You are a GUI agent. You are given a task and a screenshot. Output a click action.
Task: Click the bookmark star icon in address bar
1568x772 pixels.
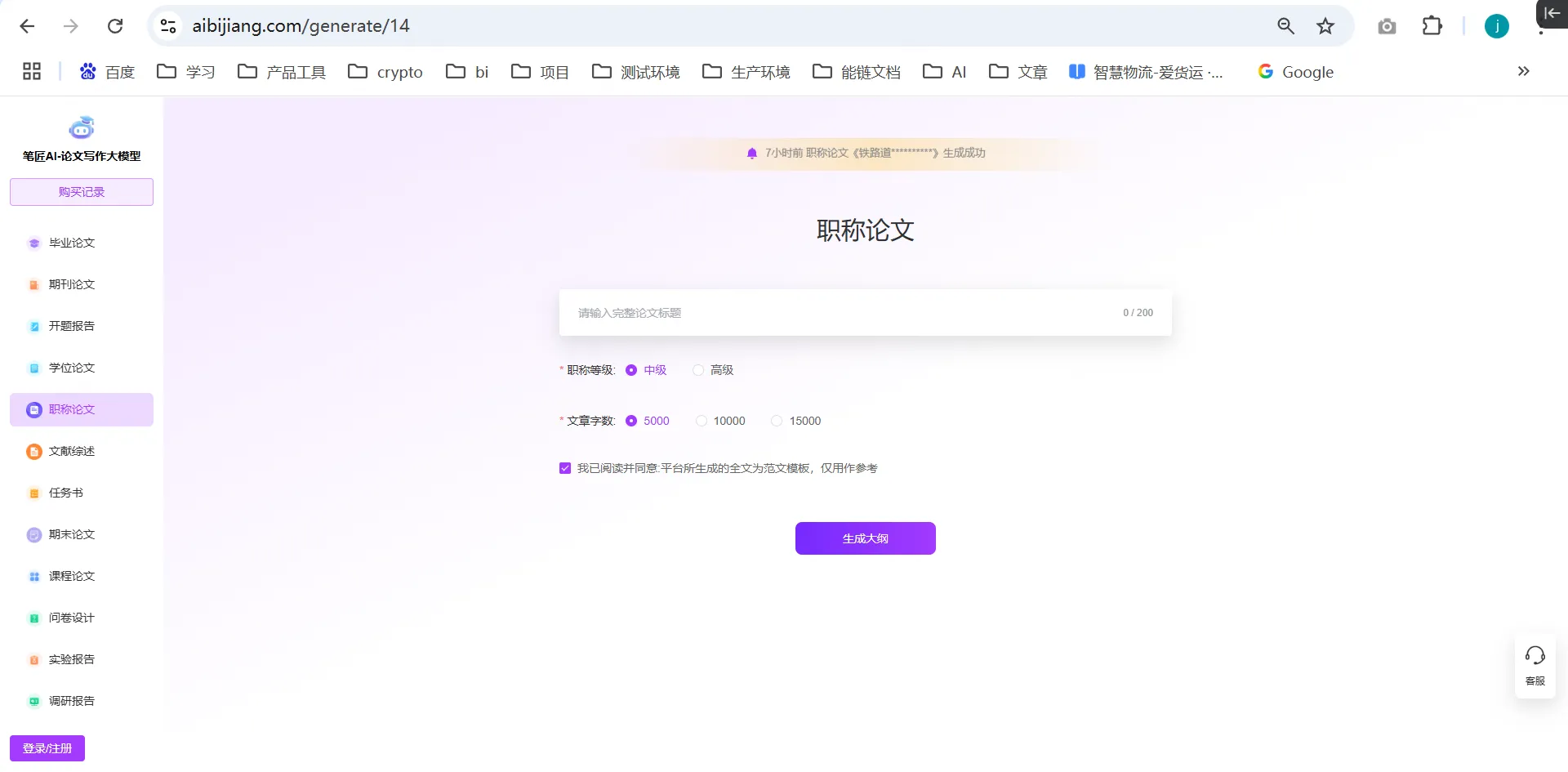click(1325, 26)
